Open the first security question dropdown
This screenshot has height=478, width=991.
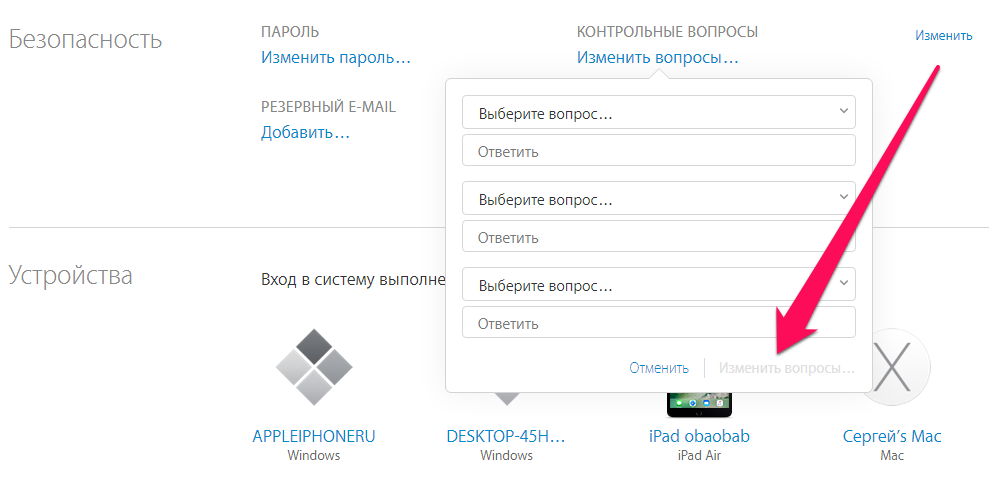[x=658, y=114]
